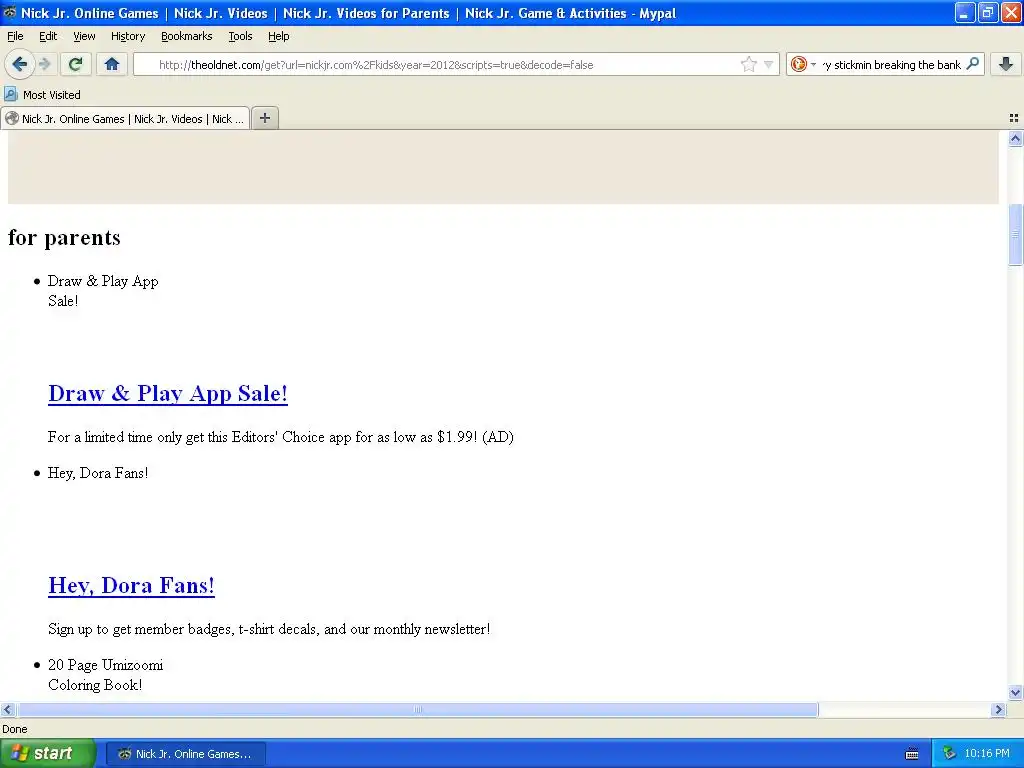Image resolution: width=1024 pixels, height=768 pixels.
Task: Open the Home page icon
Action: click(112, 64)
